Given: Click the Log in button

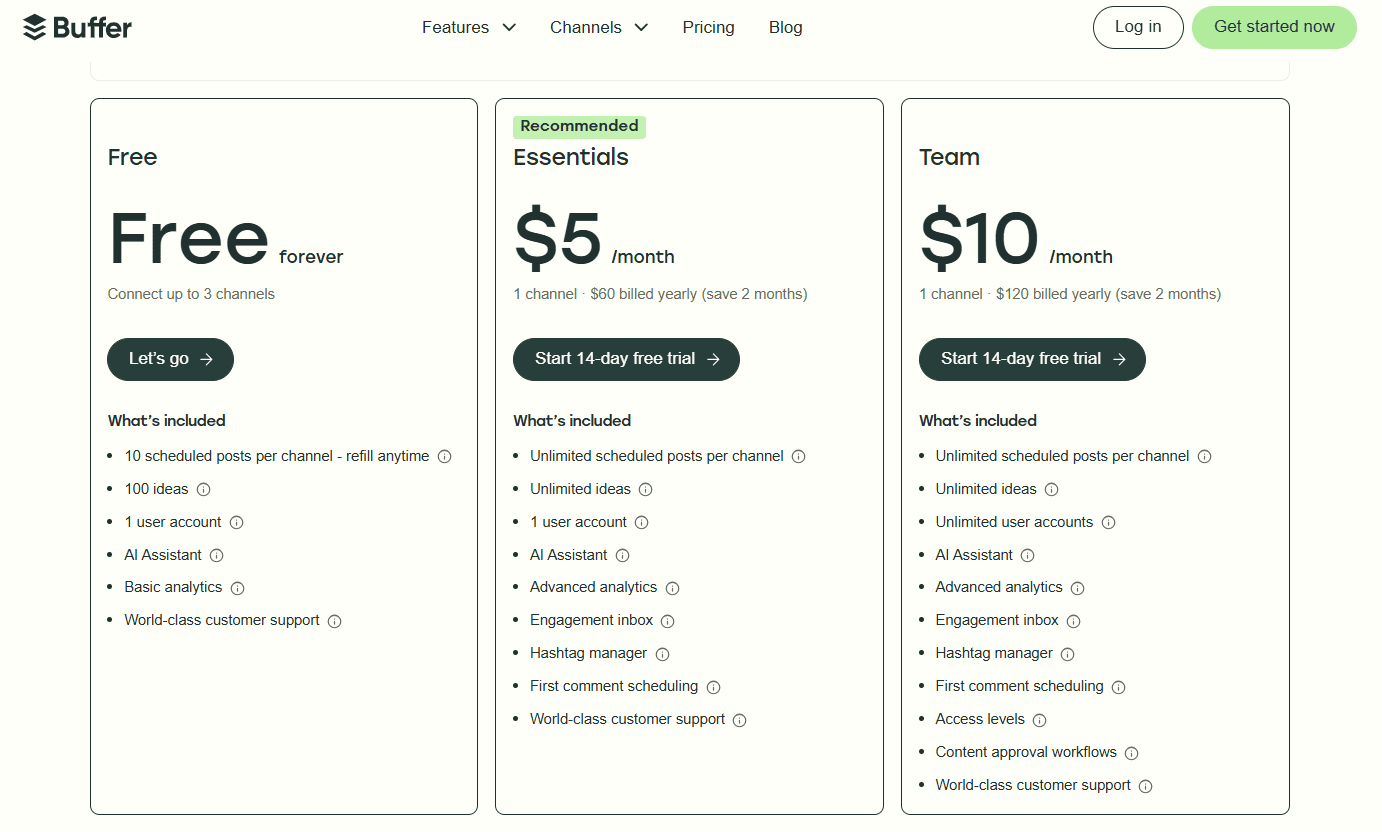Looking at the screenshot, I should [x=1137, y=27].
